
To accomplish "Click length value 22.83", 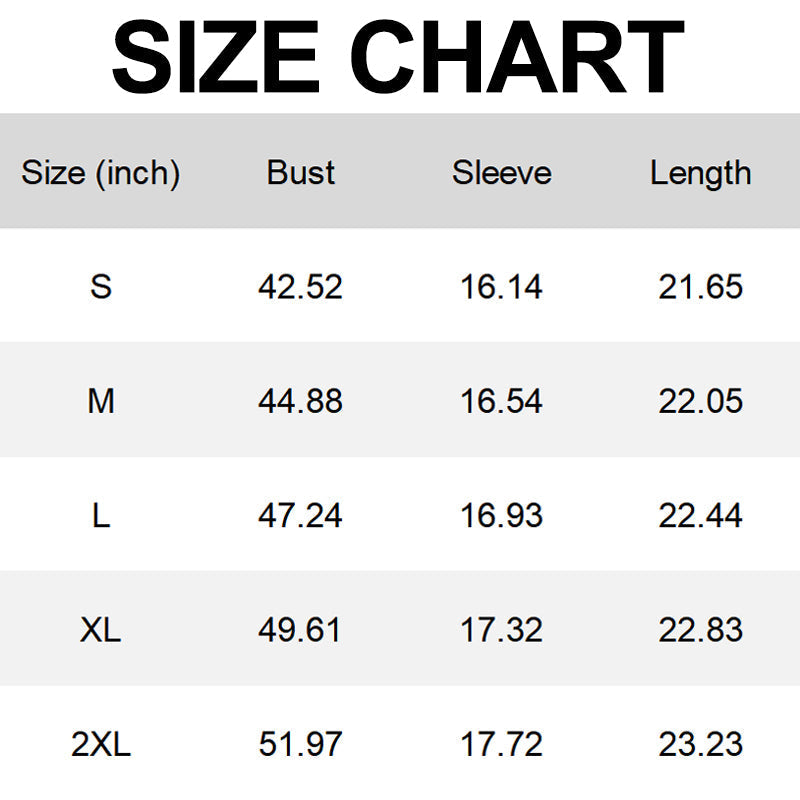I will pyautogui.click(x=700, y=630).
